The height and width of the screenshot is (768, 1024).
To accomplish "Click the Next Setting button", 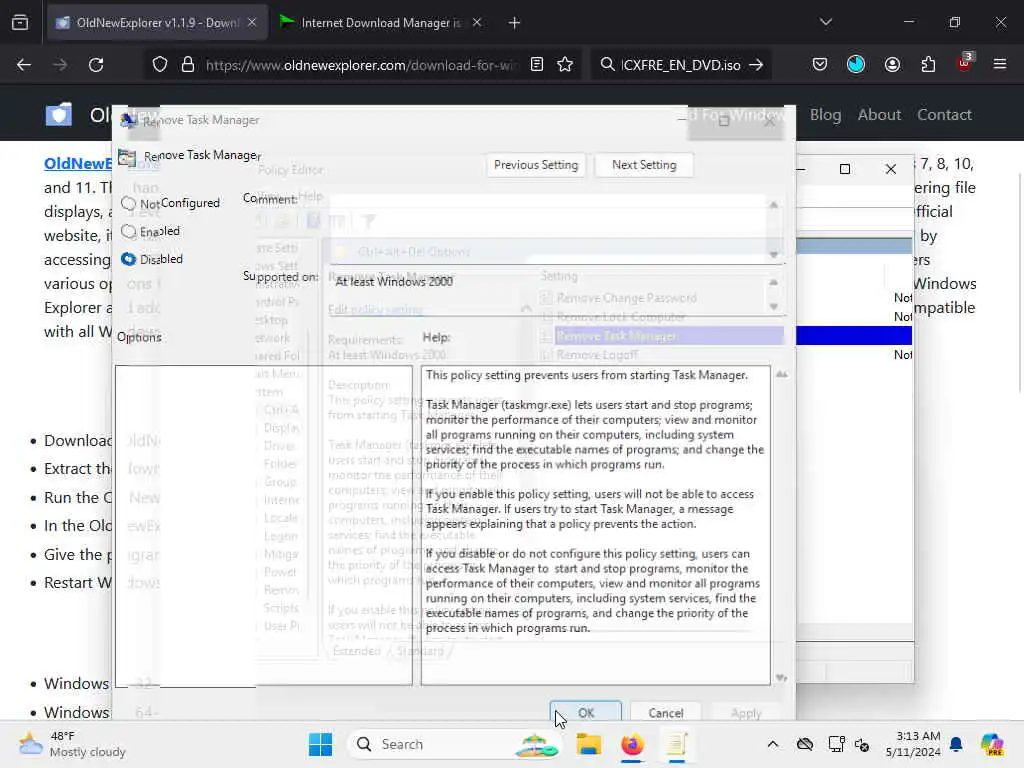I will [644, 165].
